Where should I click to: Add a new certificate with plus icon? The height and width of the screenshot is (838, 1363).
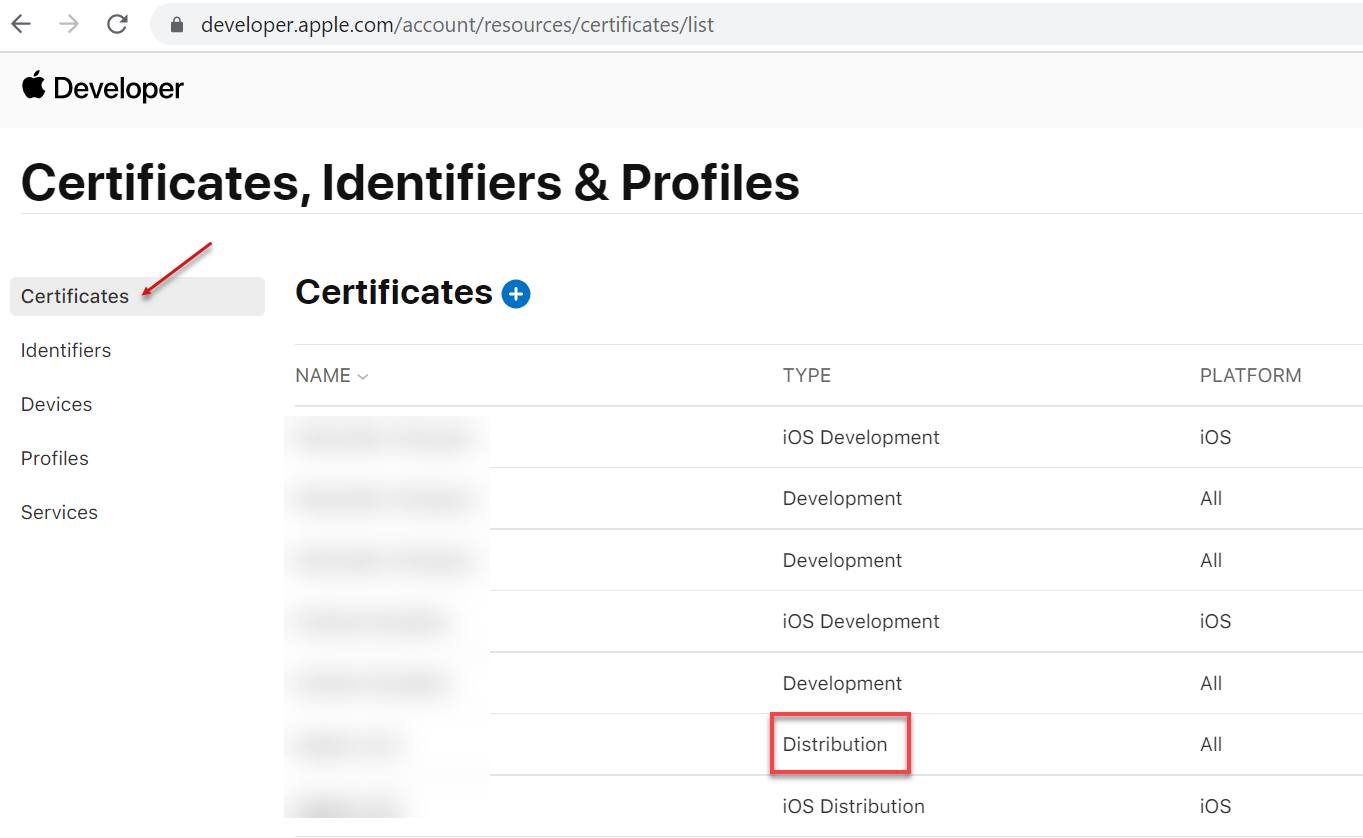tap(516, 294)
